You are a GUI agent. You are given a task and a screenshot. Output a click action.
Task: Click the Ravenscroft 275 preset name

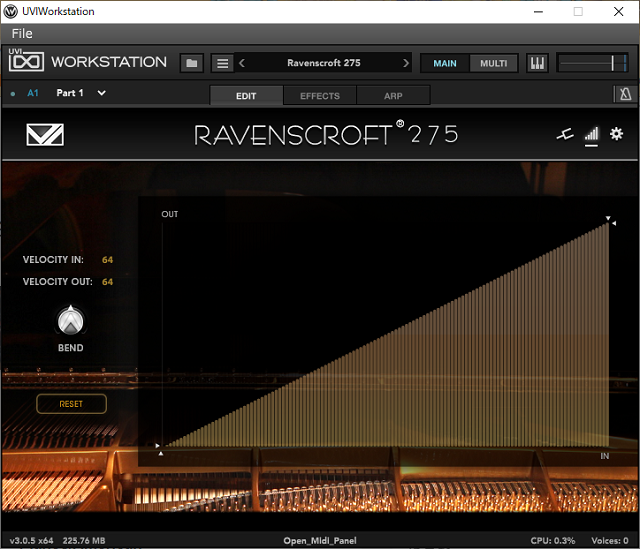pyautogui.click(x=324, y=63)
